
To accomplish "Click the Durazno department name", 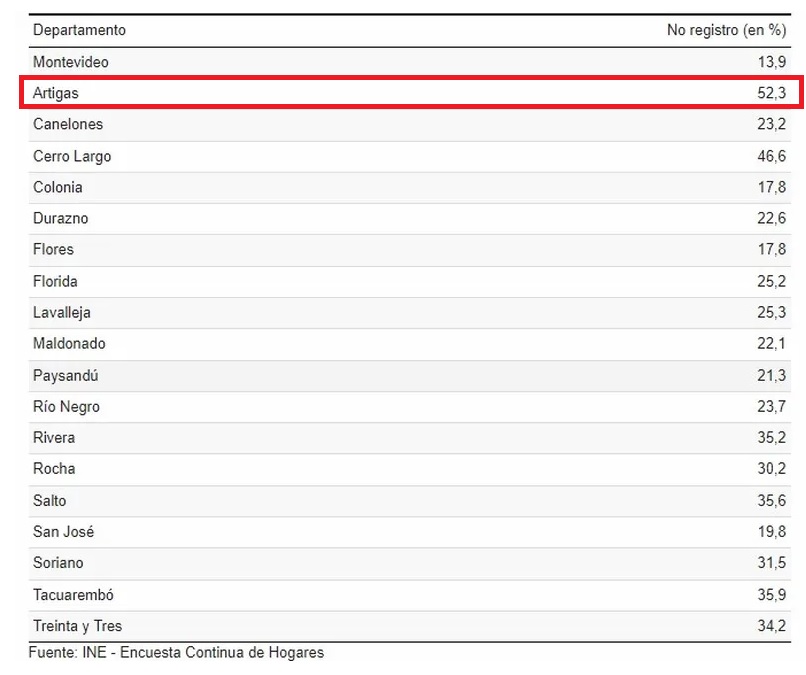I will [x=60, y=218].
